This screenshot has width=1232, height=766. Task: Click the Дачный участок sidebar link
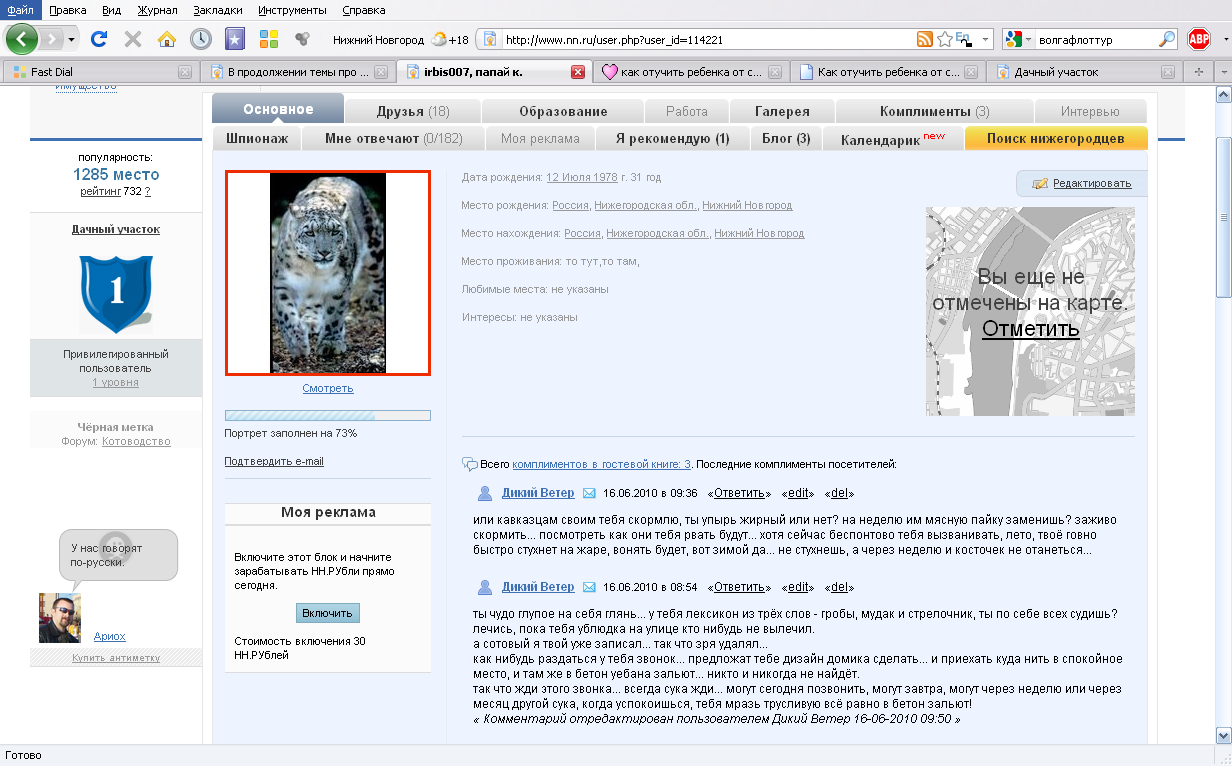[x=116, y=230]
